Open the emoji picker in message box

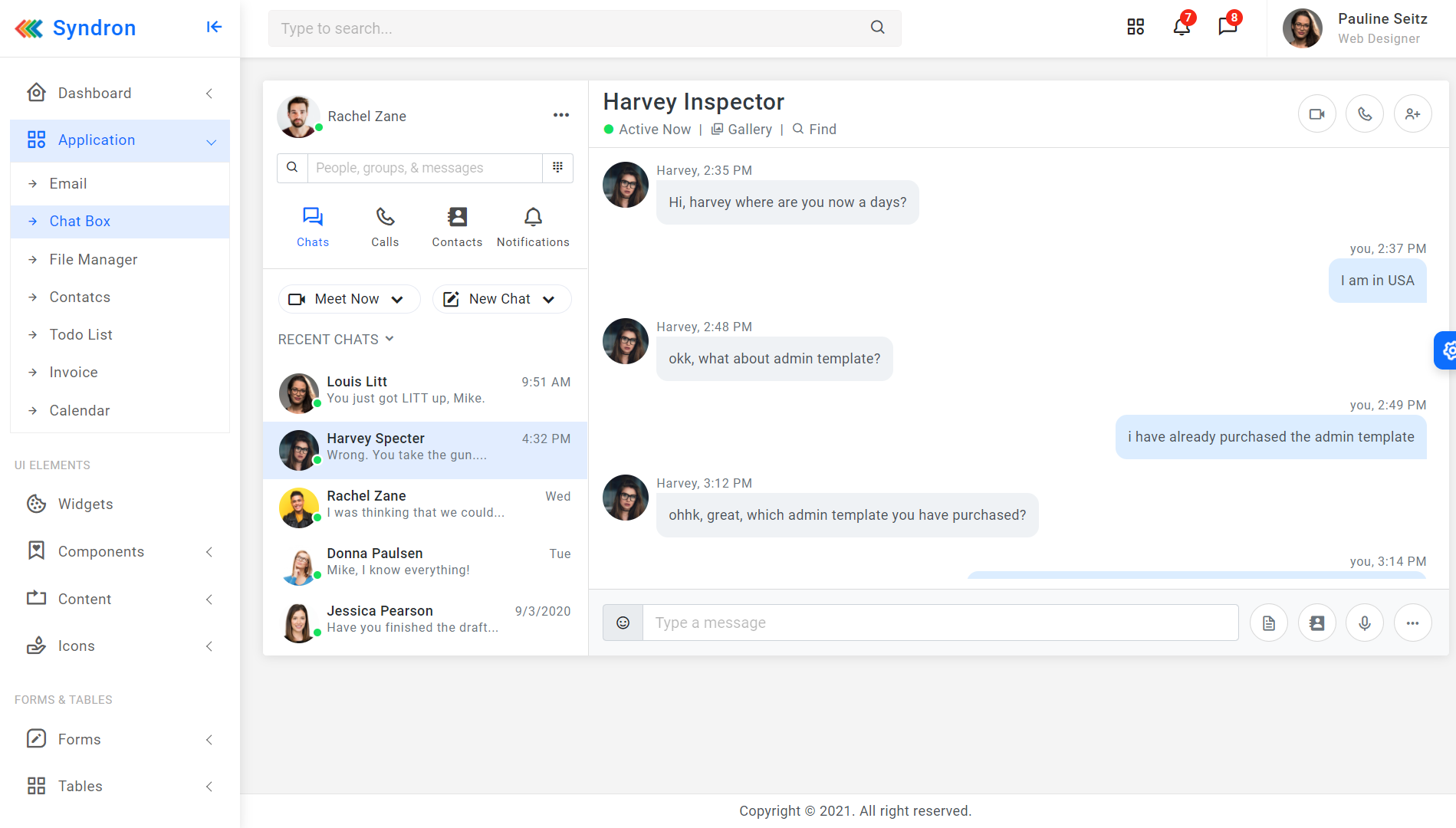(x=623, y=623)
